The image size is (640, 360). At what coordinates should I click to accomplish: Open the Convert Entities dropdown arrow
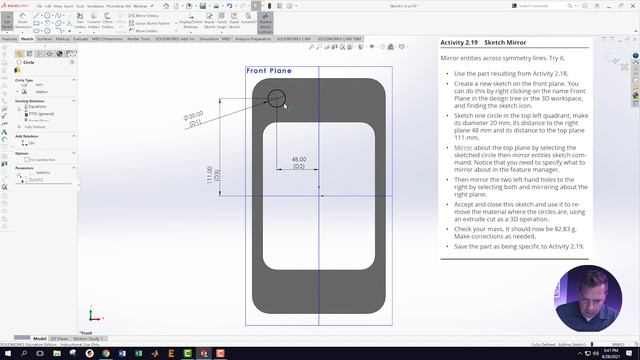point(93,32)
